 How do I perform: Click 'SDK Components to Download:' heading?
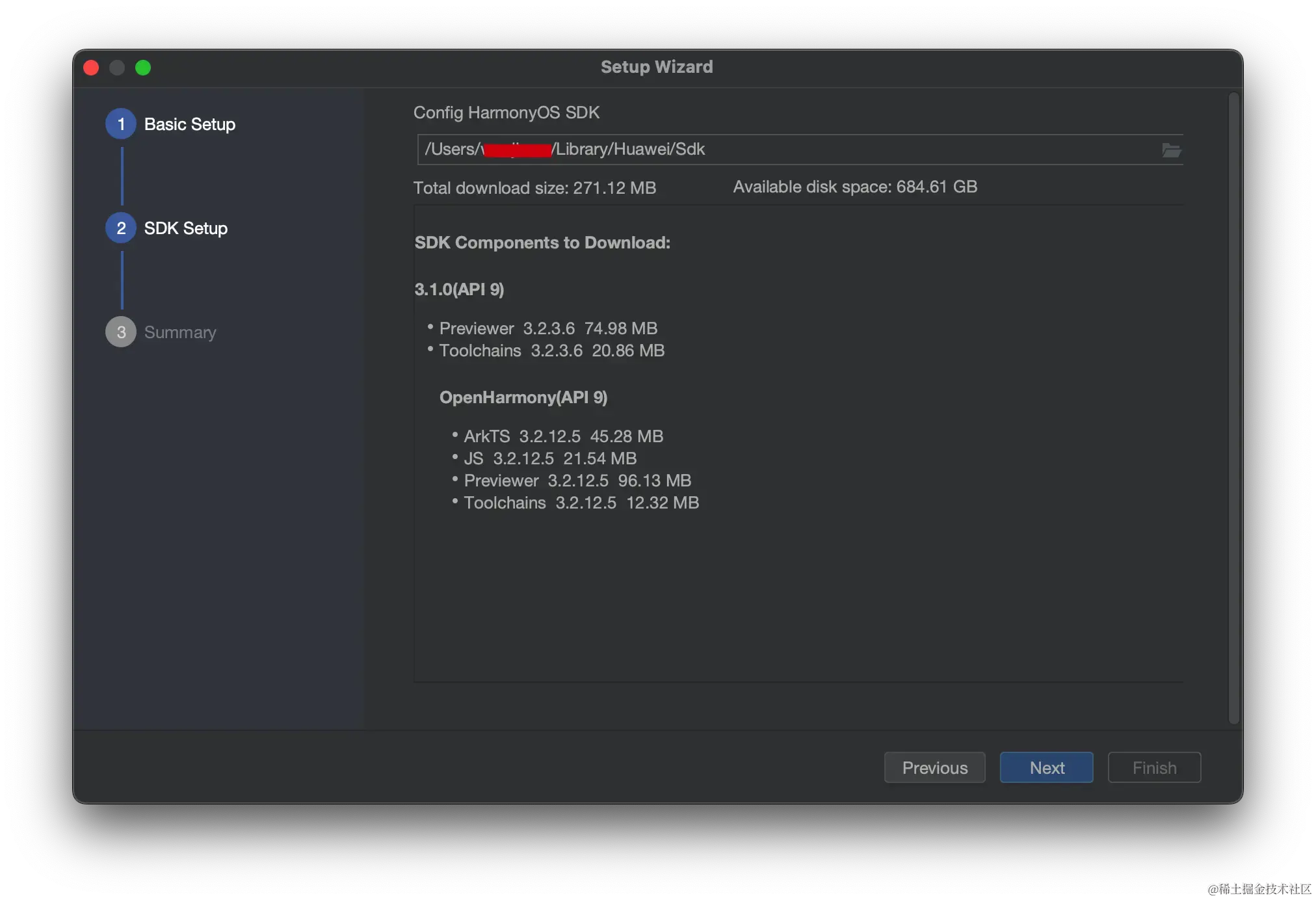[542, 243]
